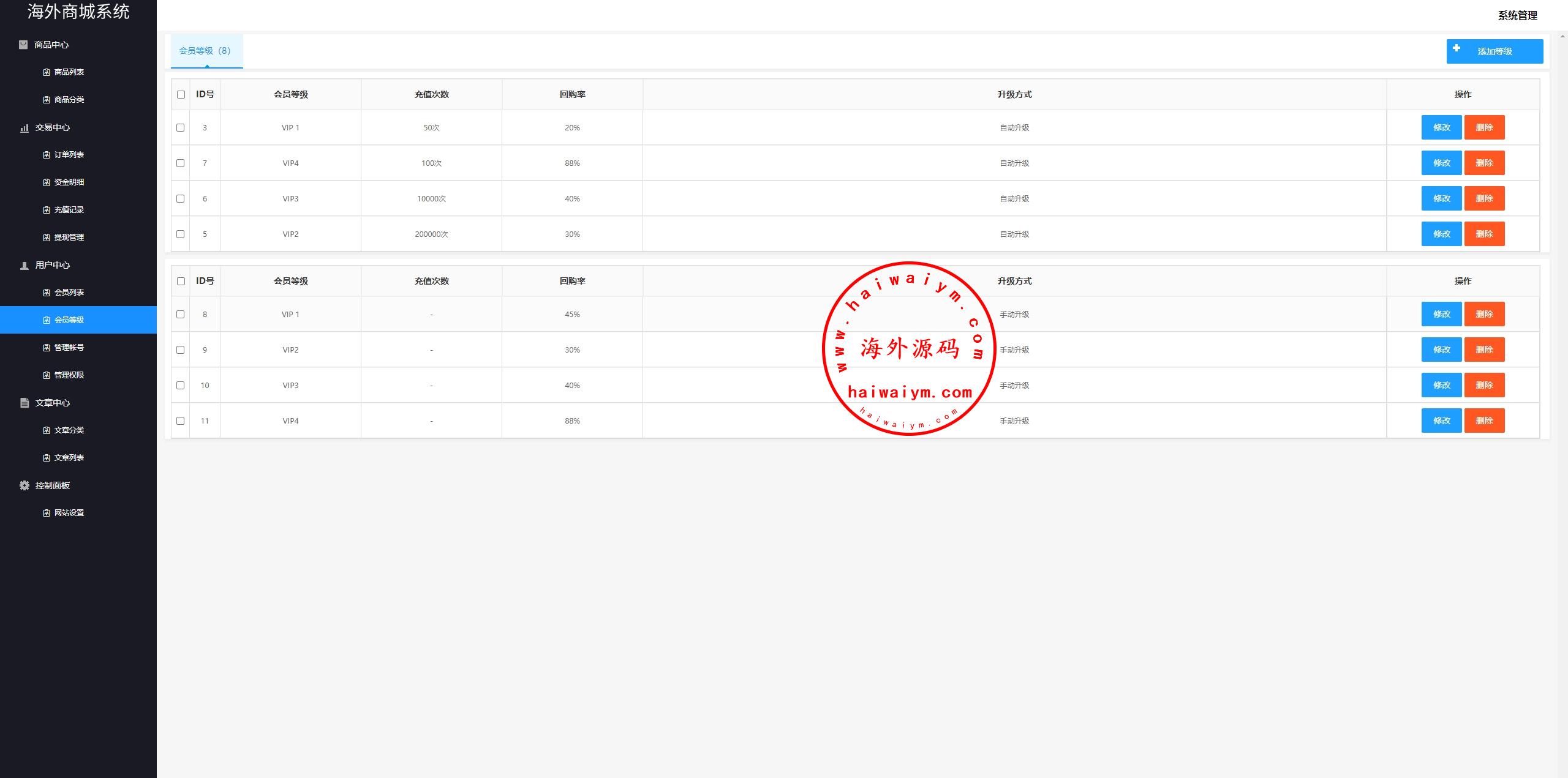Tick the checkbox for ID 7 VIP4 row
The width and height of the screenshot is (1568, 778).
[x=180, y=163]
